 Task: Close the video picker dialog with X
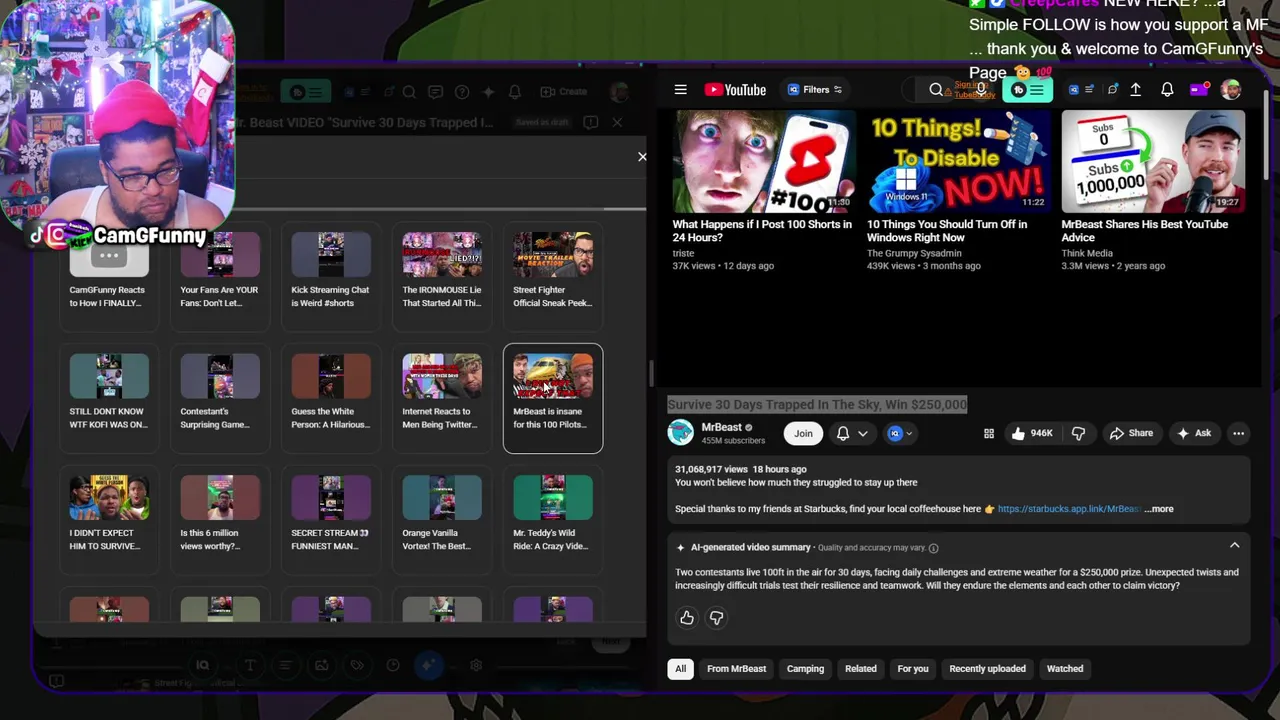click(642, 157)
